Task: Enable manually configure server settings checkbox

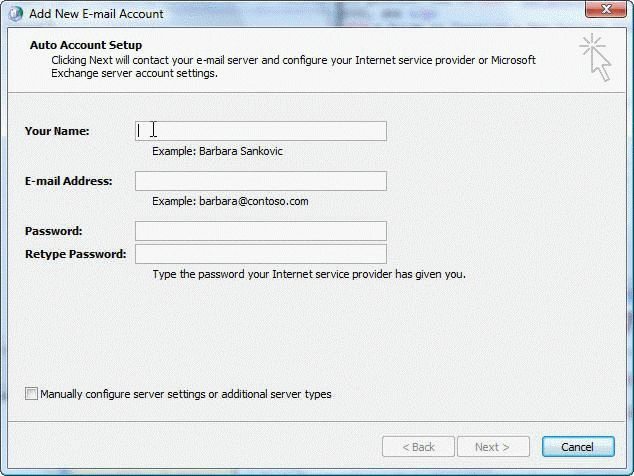Action: pyautogui.click(x=31, y=393)
